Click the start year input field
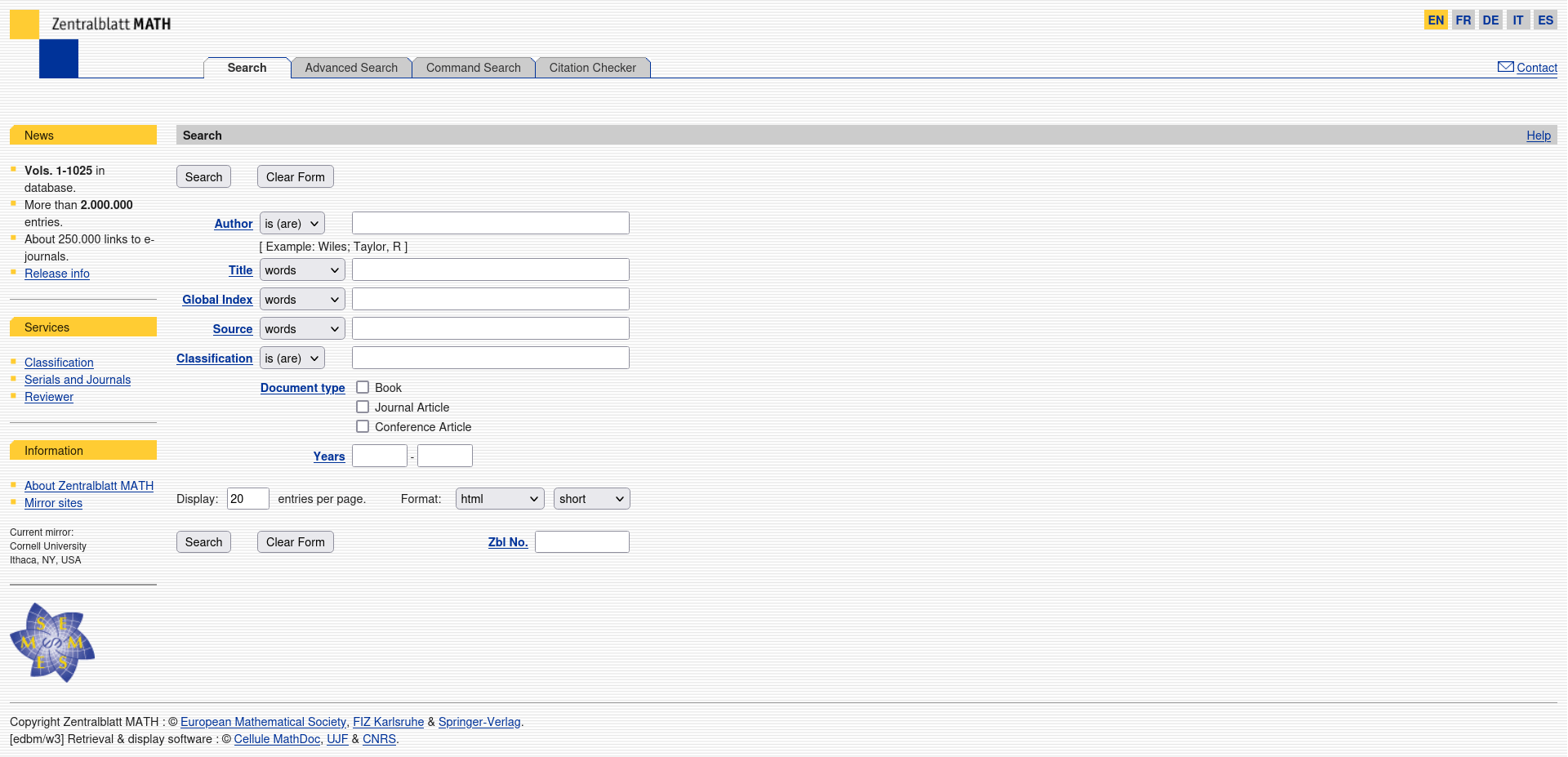 (380, 456)
